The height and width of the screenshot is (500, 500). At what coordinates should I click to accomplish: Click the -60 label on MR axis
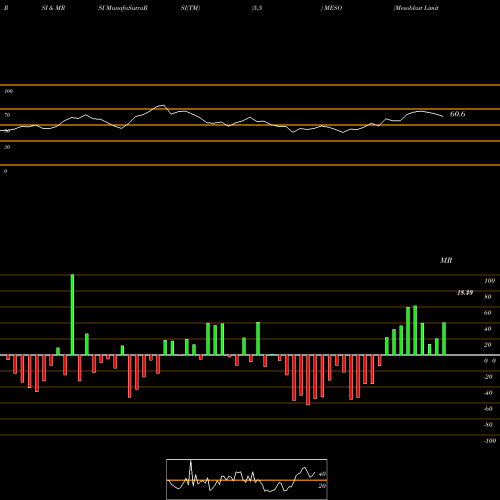click(488, 409)
